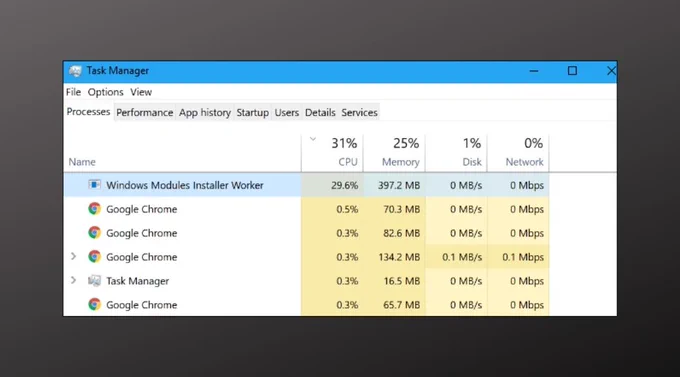The width and height of the screenshot is (680, 377).
Task: Switch to the App history tab
Action: tap(205, 112)
